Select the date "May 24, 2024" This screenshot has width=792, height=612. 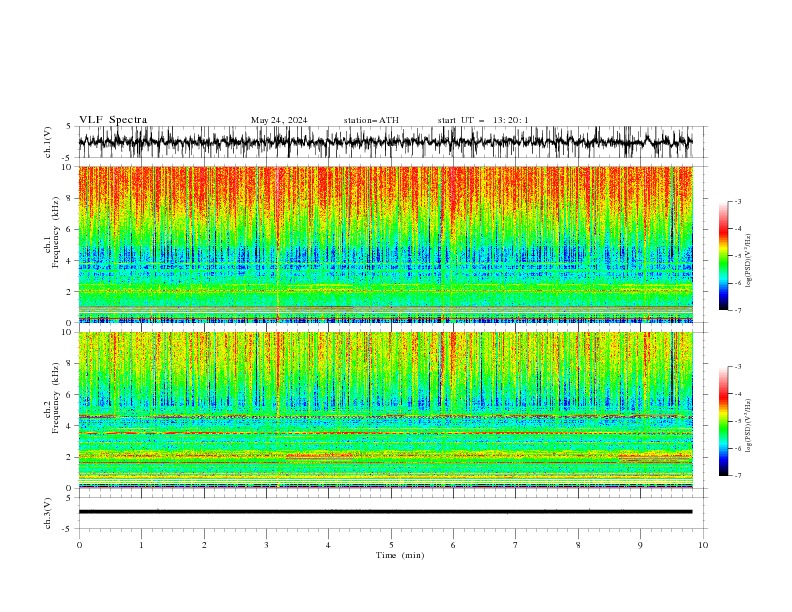279,120
